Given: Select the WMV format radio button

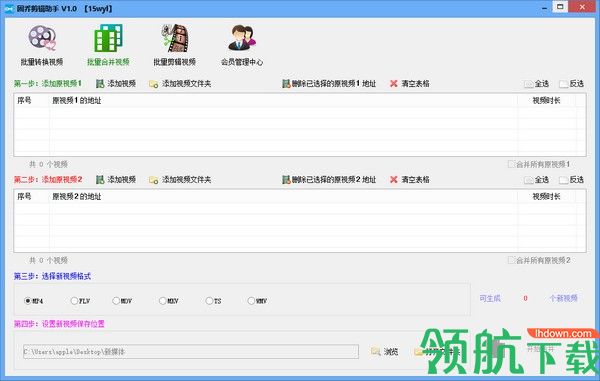Looking at the screenshot, I should 251,301.
